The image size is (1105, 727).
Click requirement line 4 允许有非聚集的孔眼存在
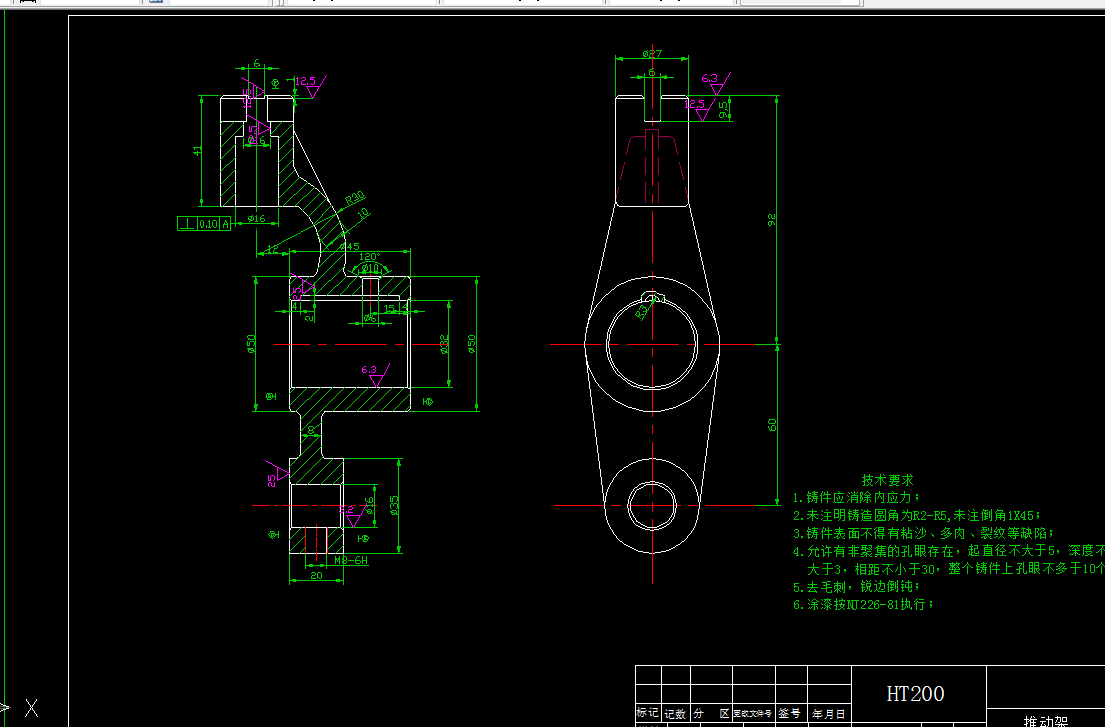pyautogui.click(x=949, y=551)
